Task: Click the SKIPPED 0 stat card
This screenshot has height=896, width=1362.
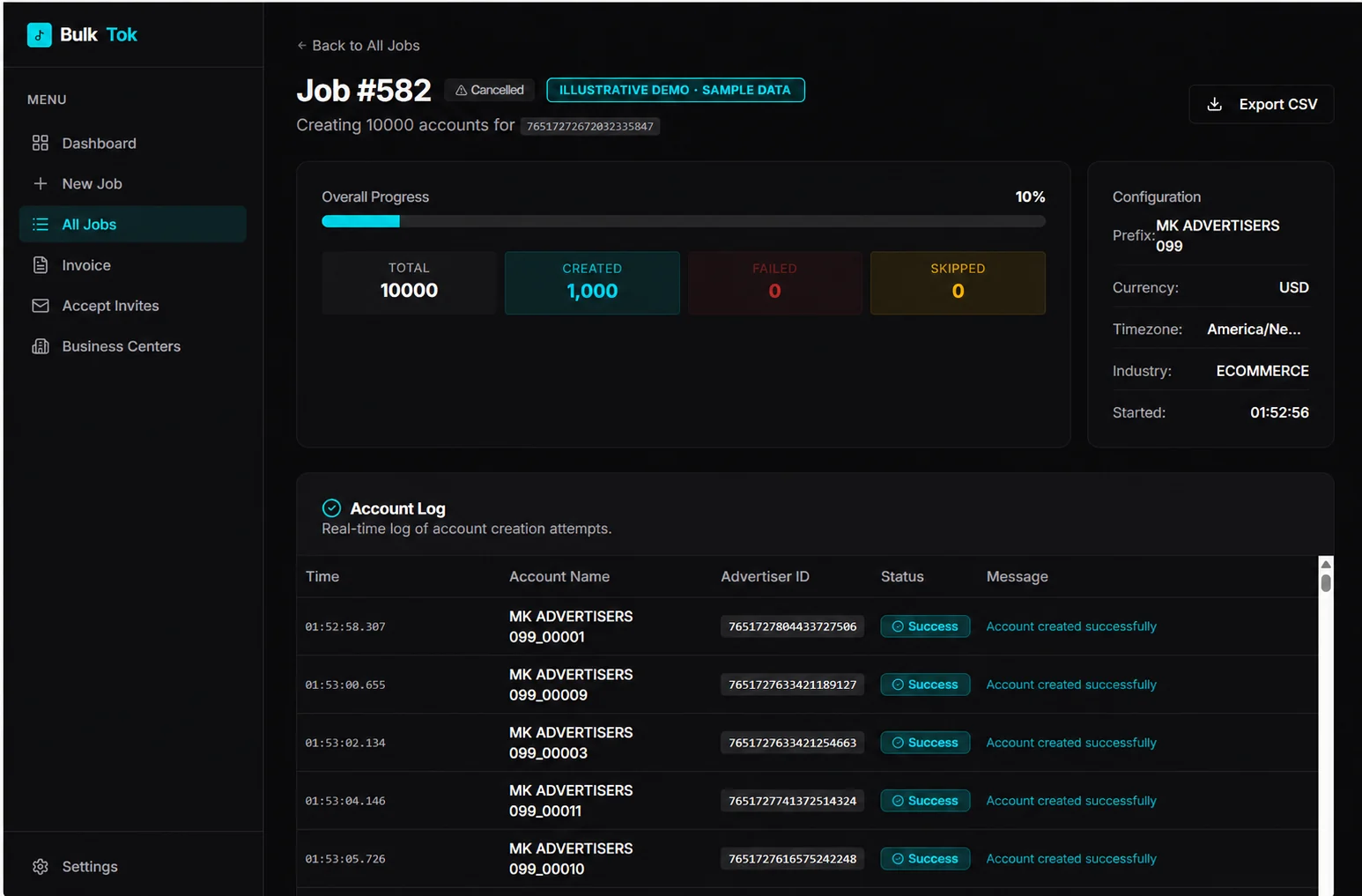Action: tap(958, 283)
